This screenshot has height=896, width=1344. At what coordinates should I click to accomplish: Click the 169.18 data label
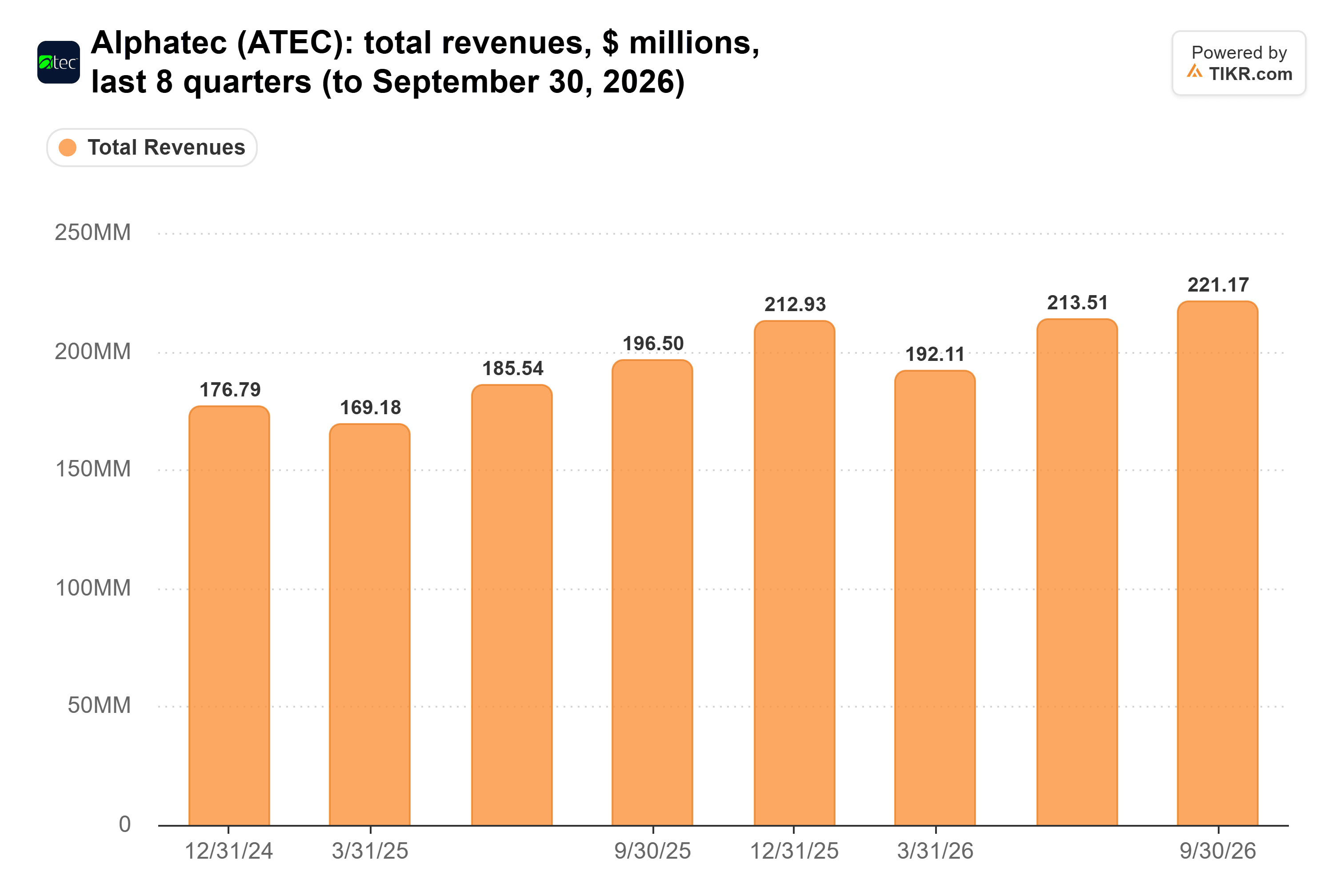pyautogui.click(x=370, y=408)
